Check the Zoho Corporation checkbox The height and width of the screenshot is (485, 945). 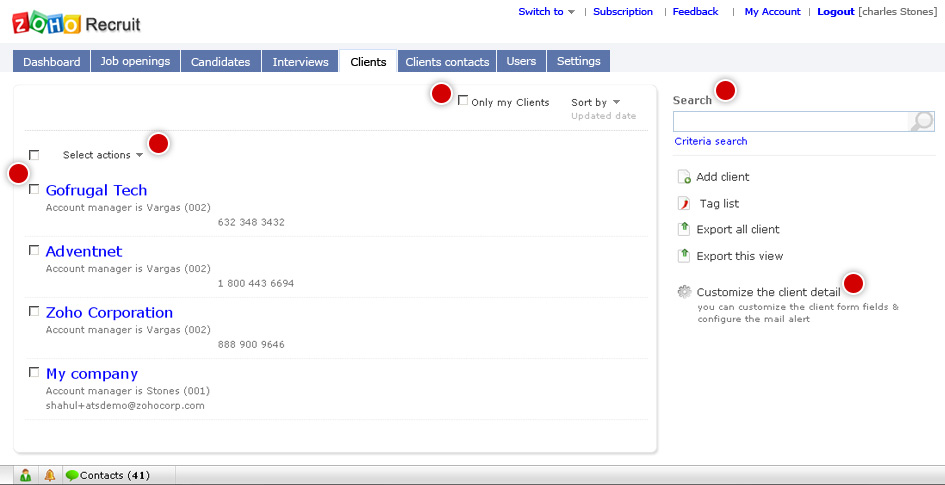tap(34, 311)
